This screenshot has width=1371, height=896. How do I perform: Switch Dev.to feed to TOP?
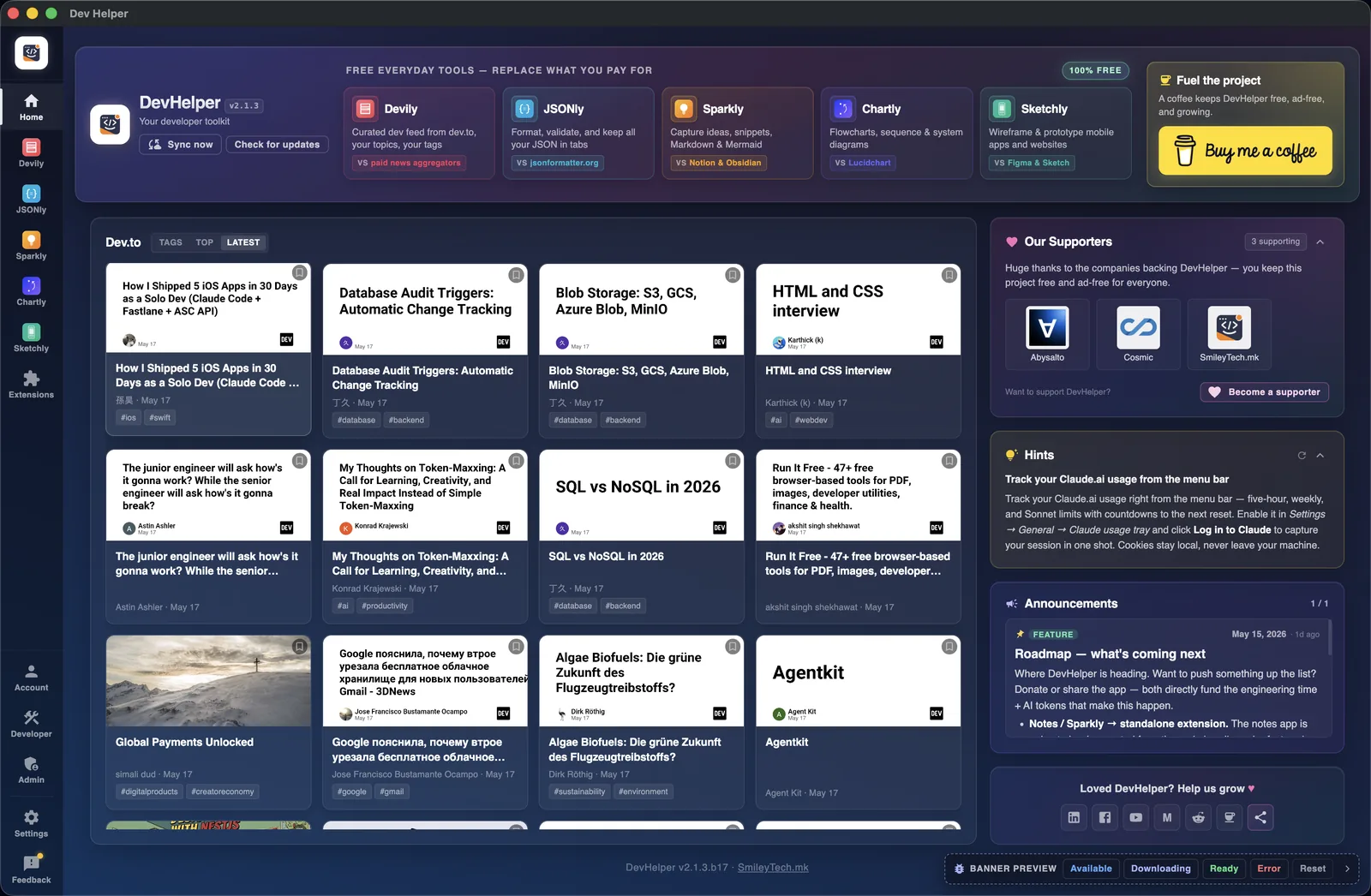click(204, 242)
